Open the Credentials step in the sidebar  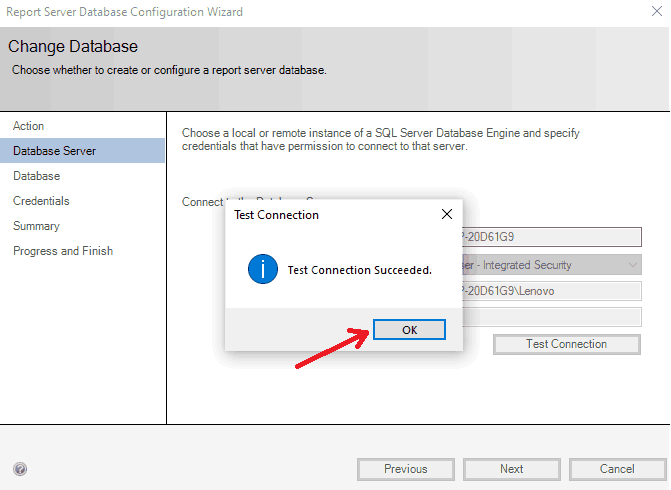41,201
